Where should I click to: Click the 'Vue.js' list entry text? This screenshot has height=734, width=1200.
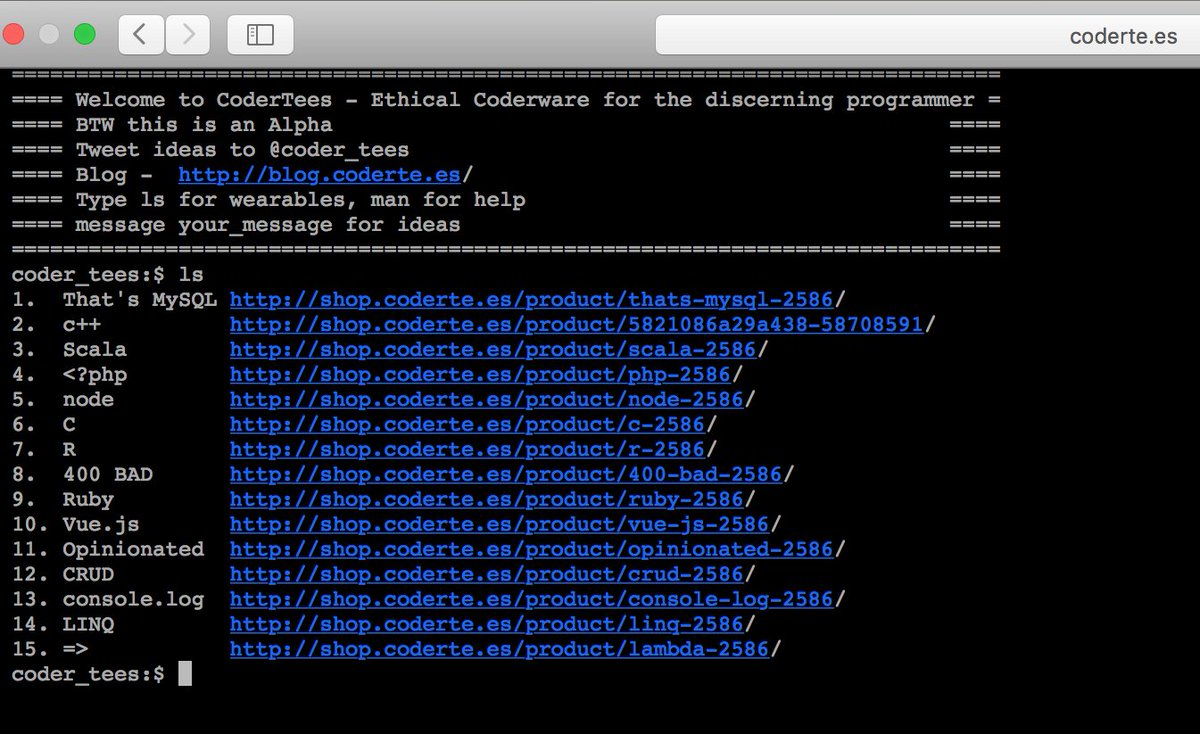[x=101, y=525]
